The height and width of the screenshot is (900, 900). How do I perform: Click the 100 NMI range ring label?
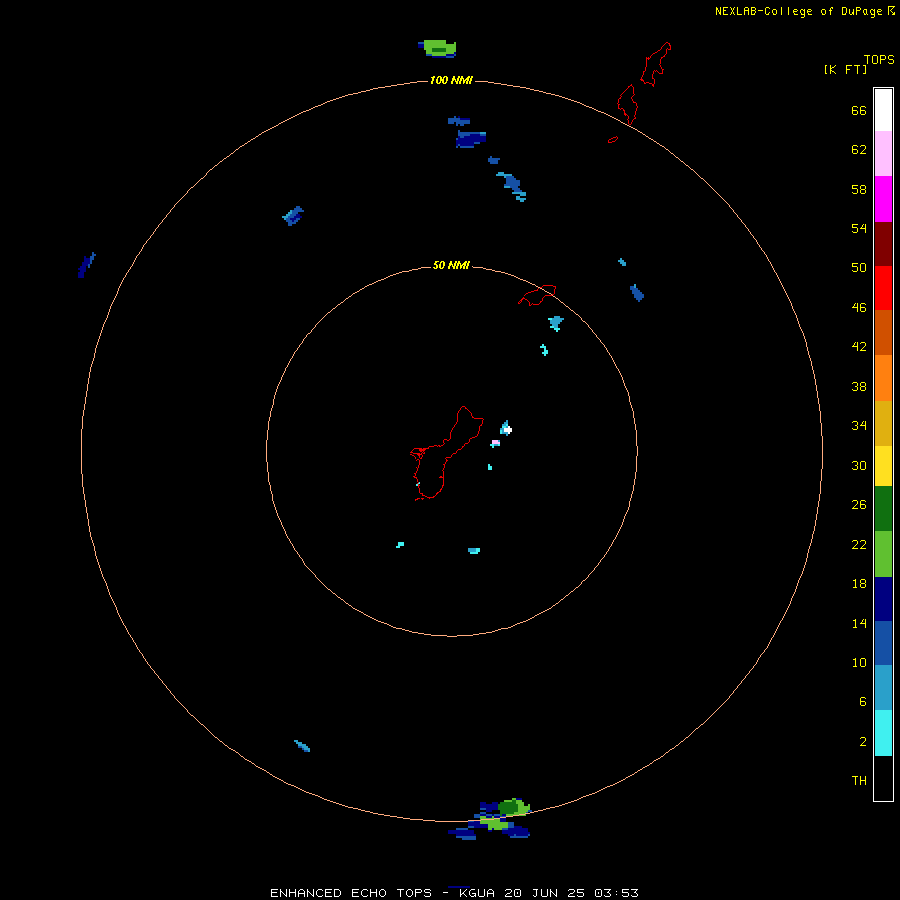coord(451,80)
